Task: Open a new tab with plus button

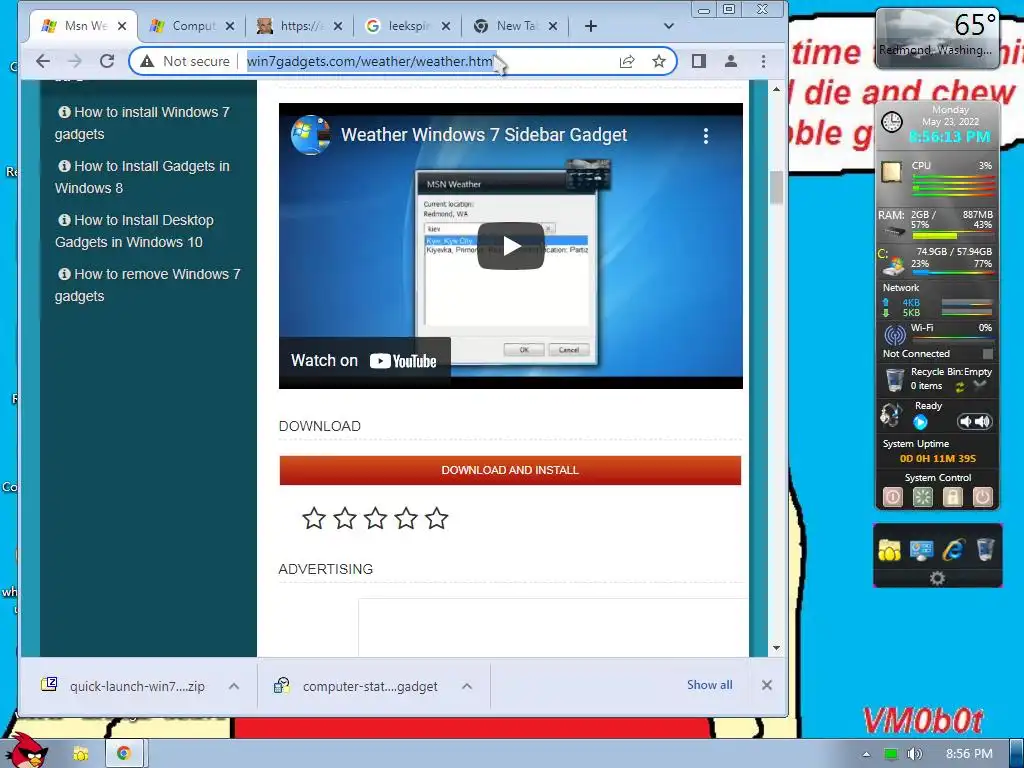Action: click(x=590, y=26)
